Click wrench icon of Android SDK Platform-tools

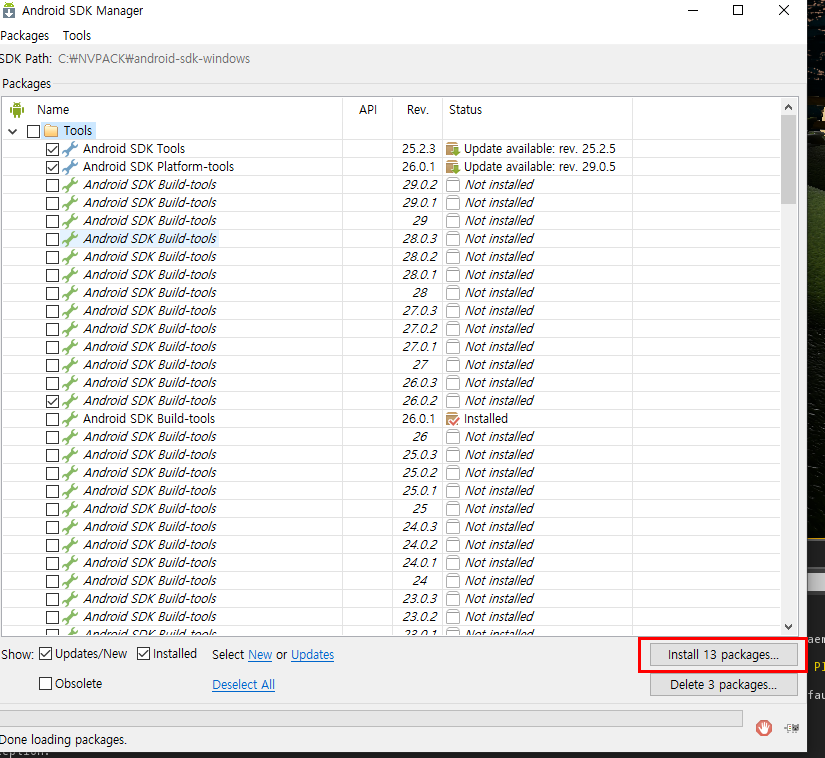[x=70, y=167]
